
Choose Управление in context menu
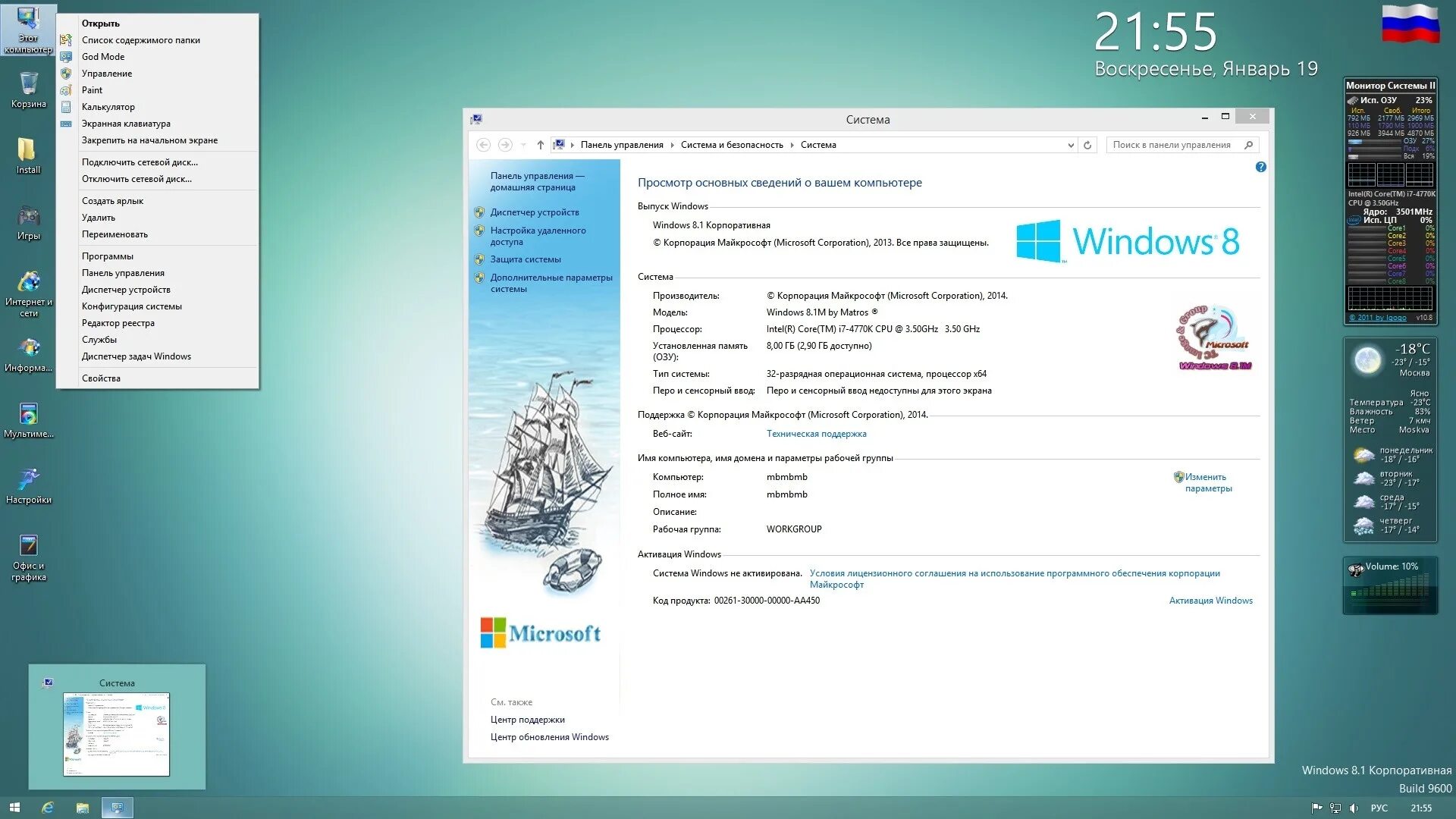[x=158, y=74]
